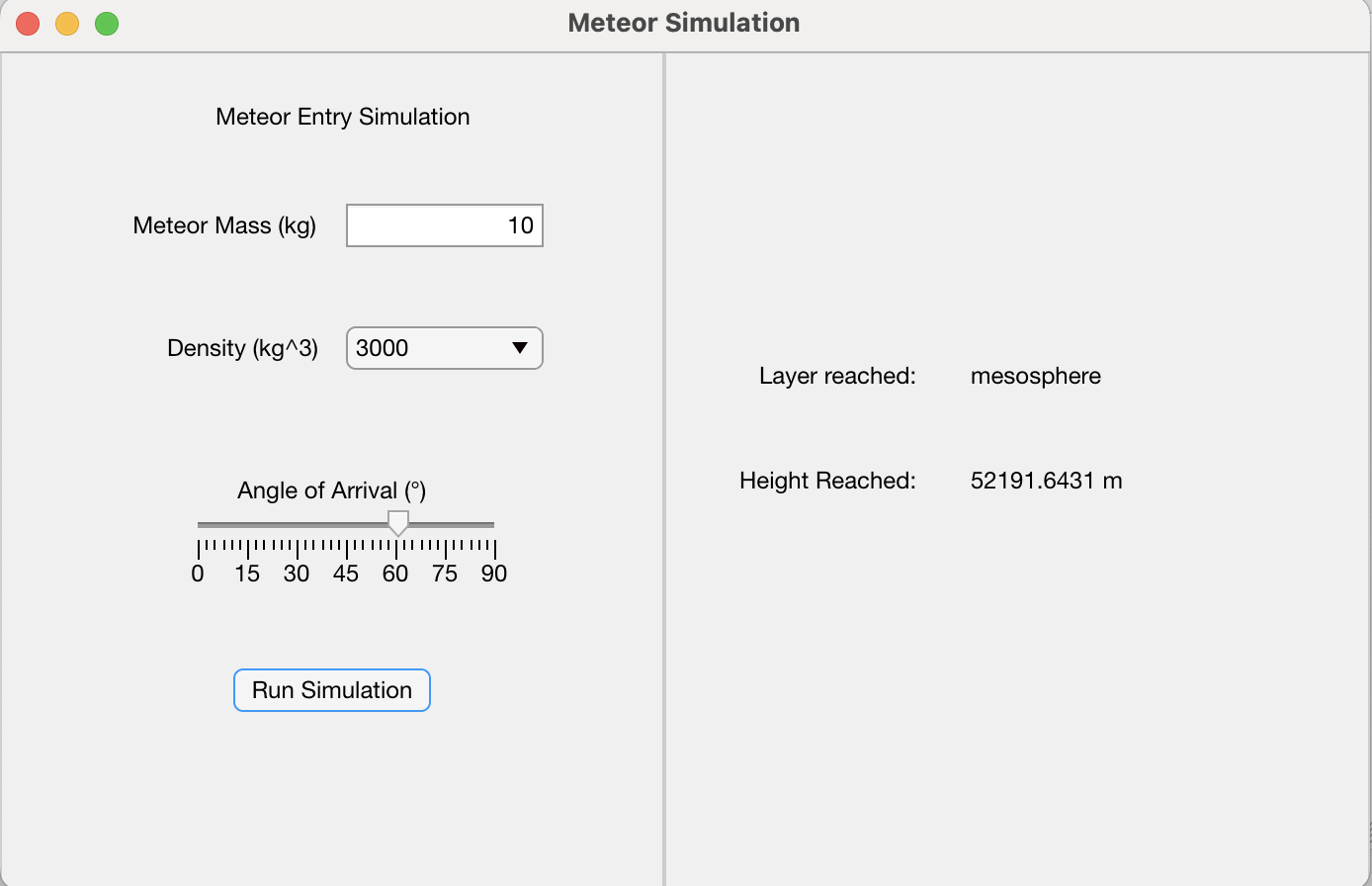
Task: Minimize the window using the yellow button
Action: pyautogui.click(x=67, y=24)
